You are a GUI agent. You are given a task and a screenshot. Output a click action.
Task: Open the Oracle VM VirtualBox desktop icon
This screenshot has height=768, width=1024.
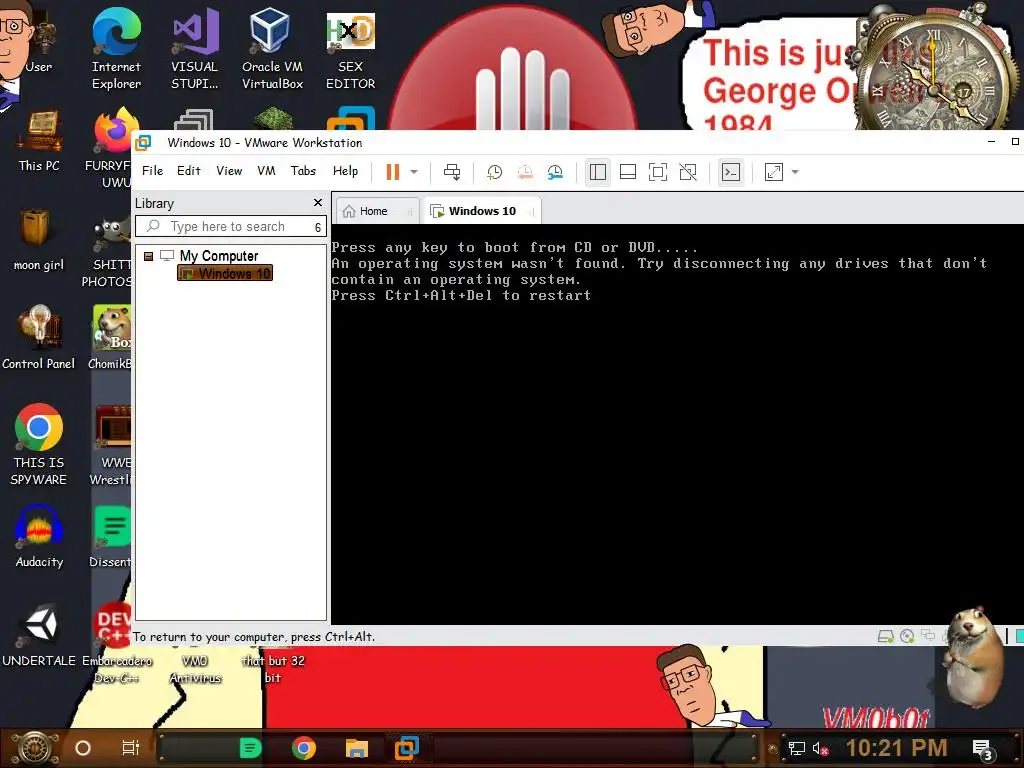[x=272, y=48]
